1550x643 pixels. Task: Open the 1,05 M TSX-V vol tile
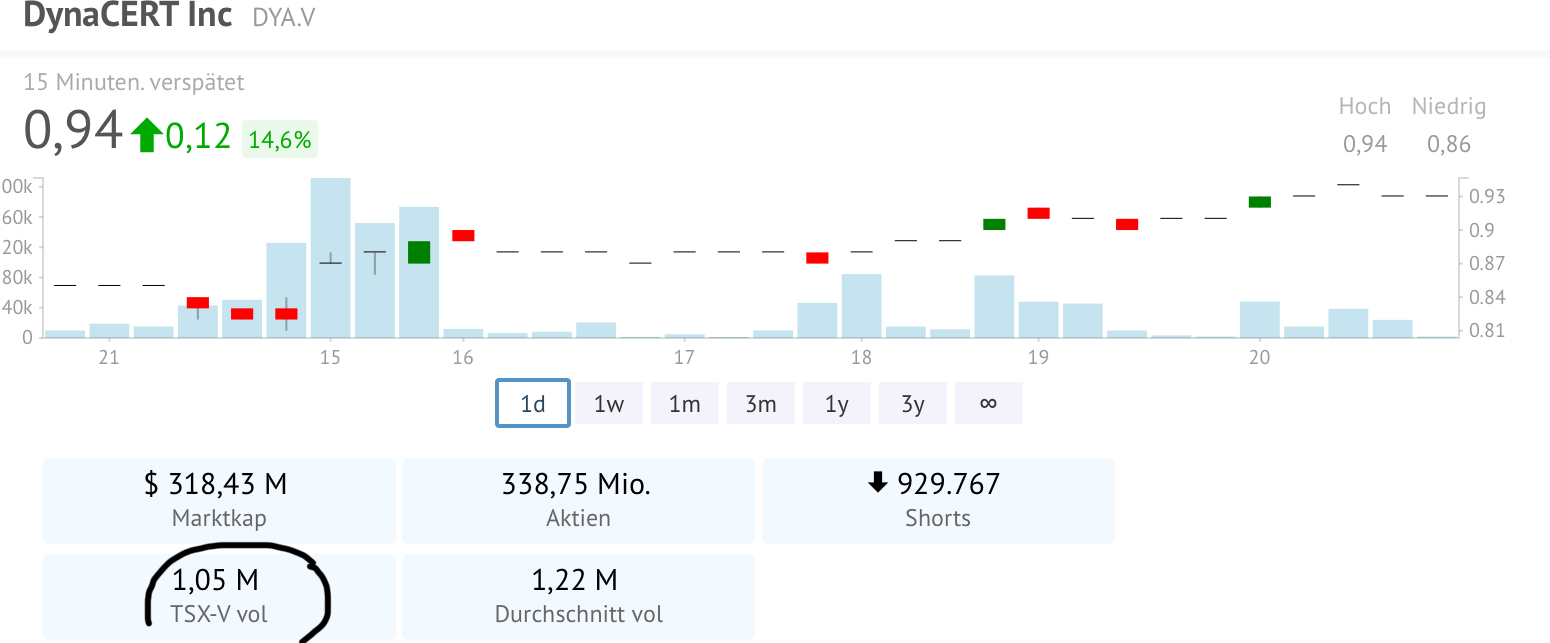tap(219, 597)
